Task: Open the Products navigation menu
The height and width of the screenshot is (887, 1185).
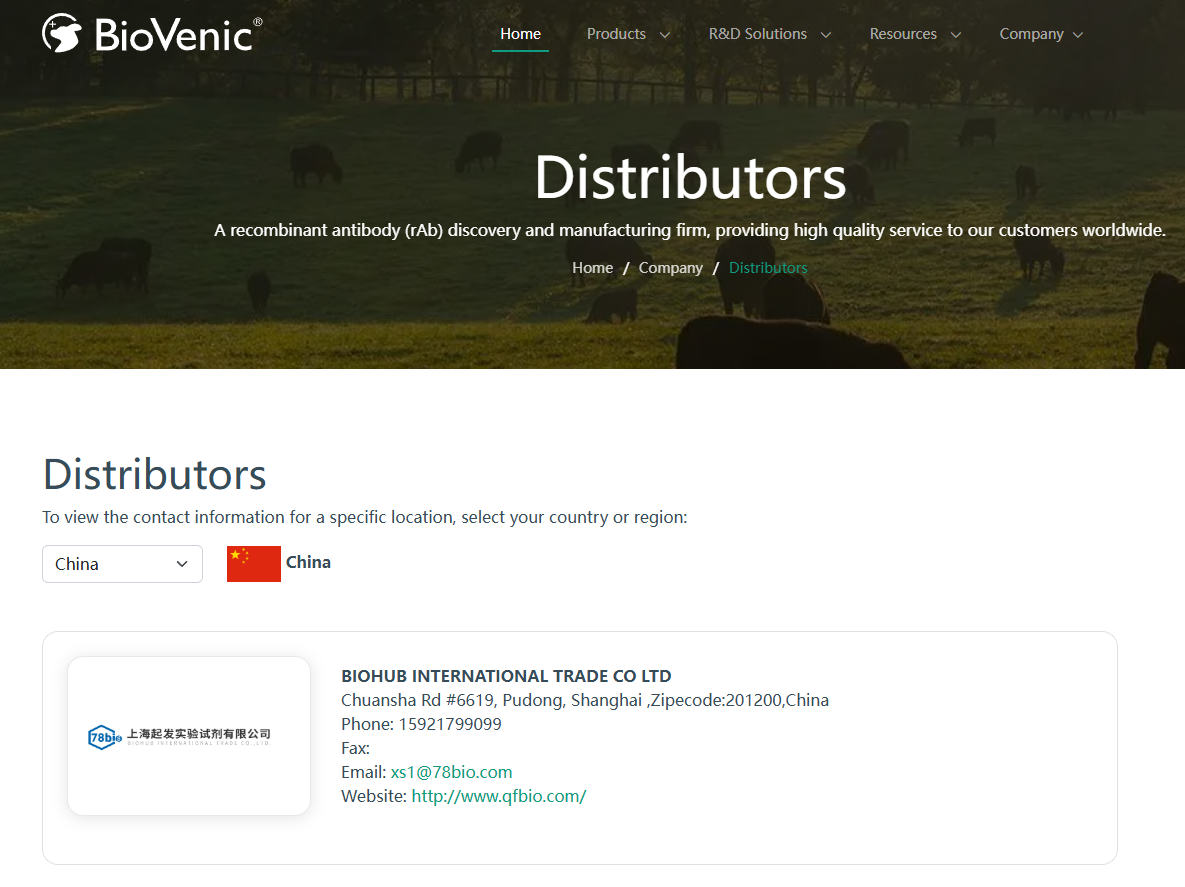Action: point(616,34)
